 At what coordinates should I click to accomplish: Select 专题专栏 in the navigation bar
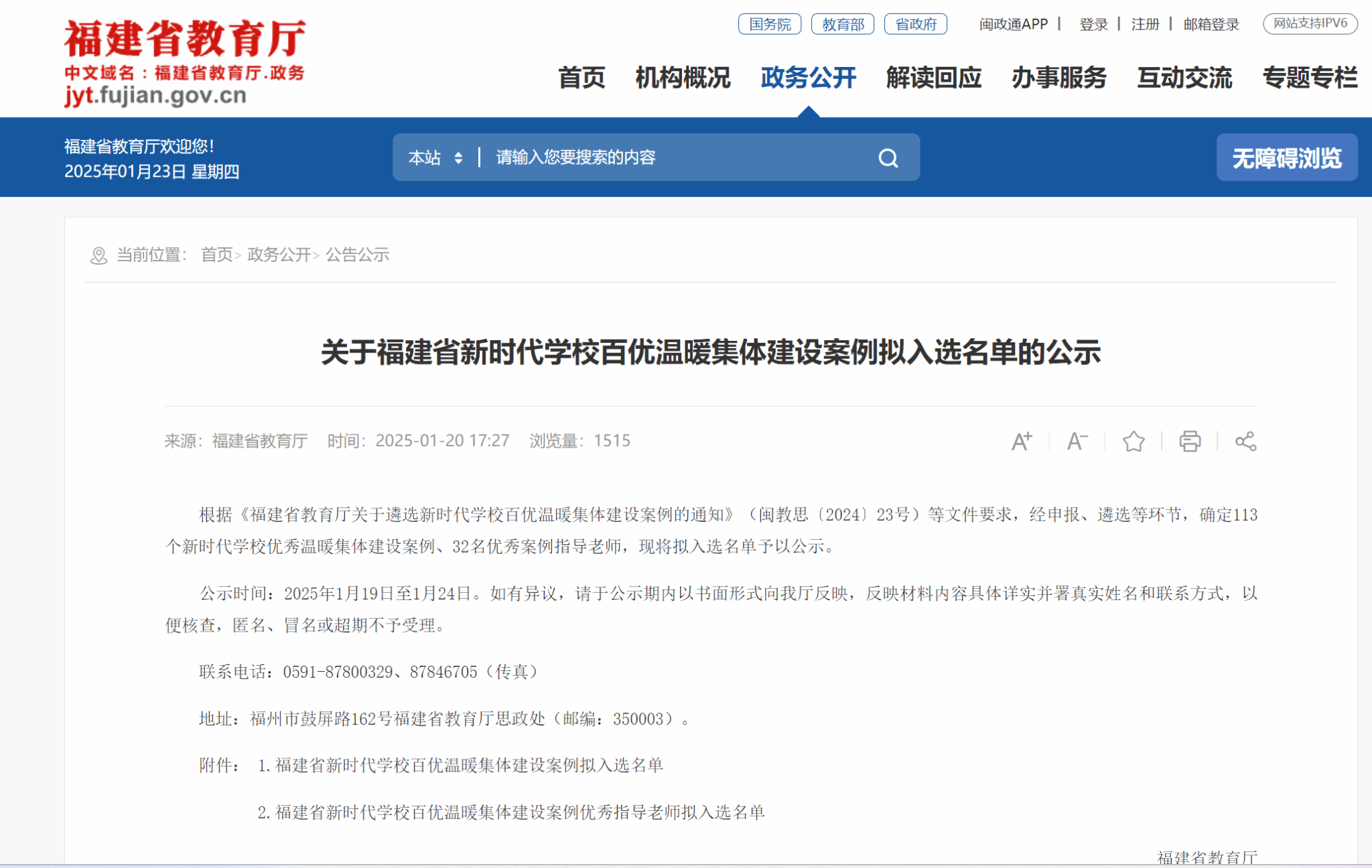click(1310, 78)
